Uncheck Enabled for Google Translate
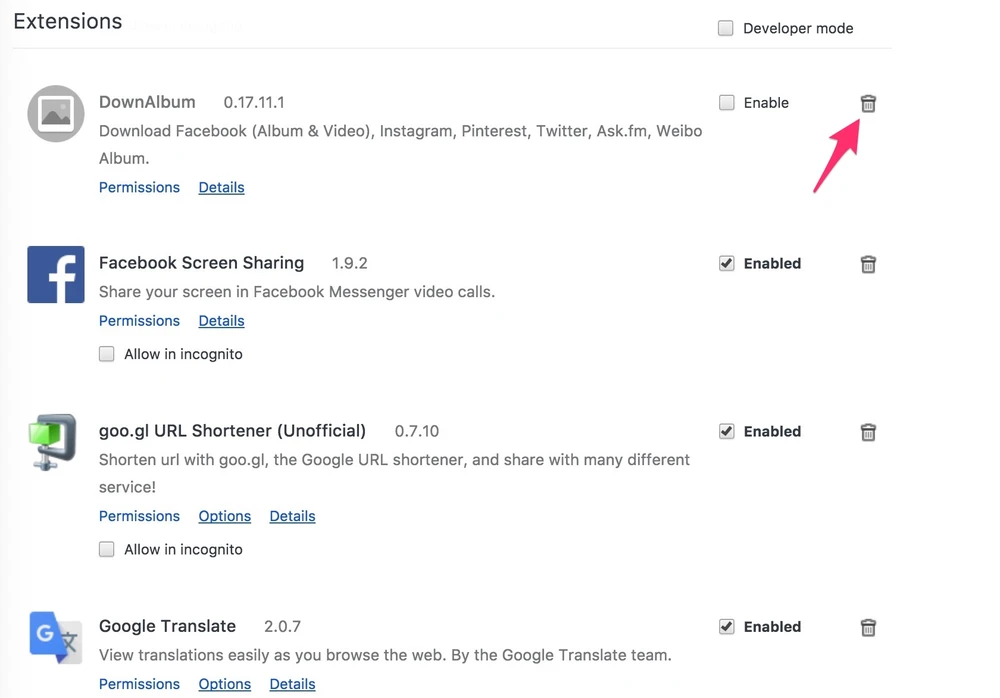 pyautogui.click(x=727, y=626)
